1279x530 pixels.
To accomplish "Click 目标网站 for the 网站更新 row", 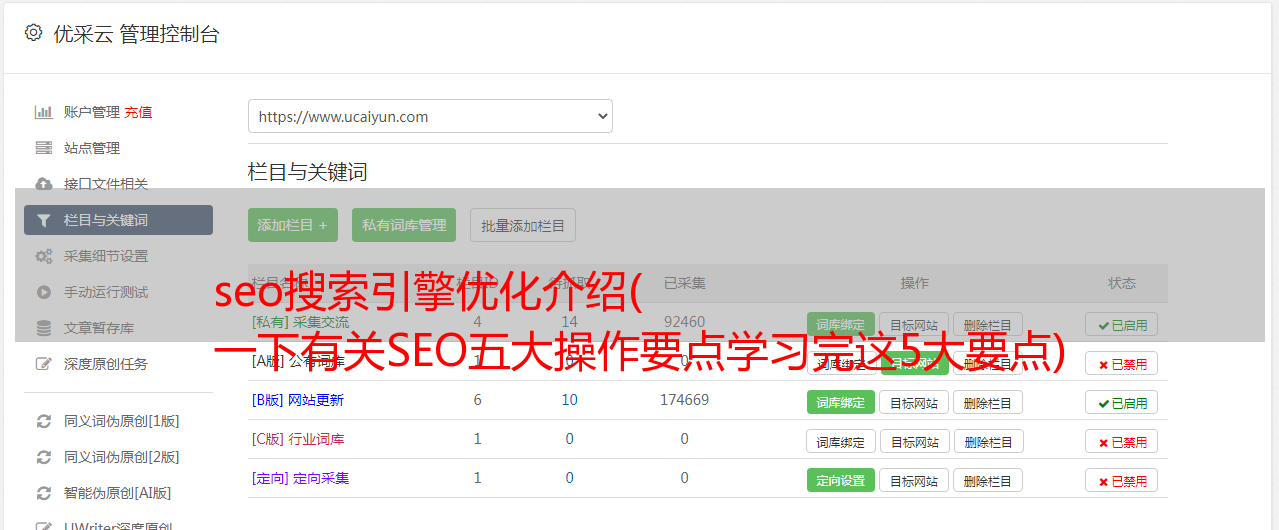I will [x=914, y=402].
